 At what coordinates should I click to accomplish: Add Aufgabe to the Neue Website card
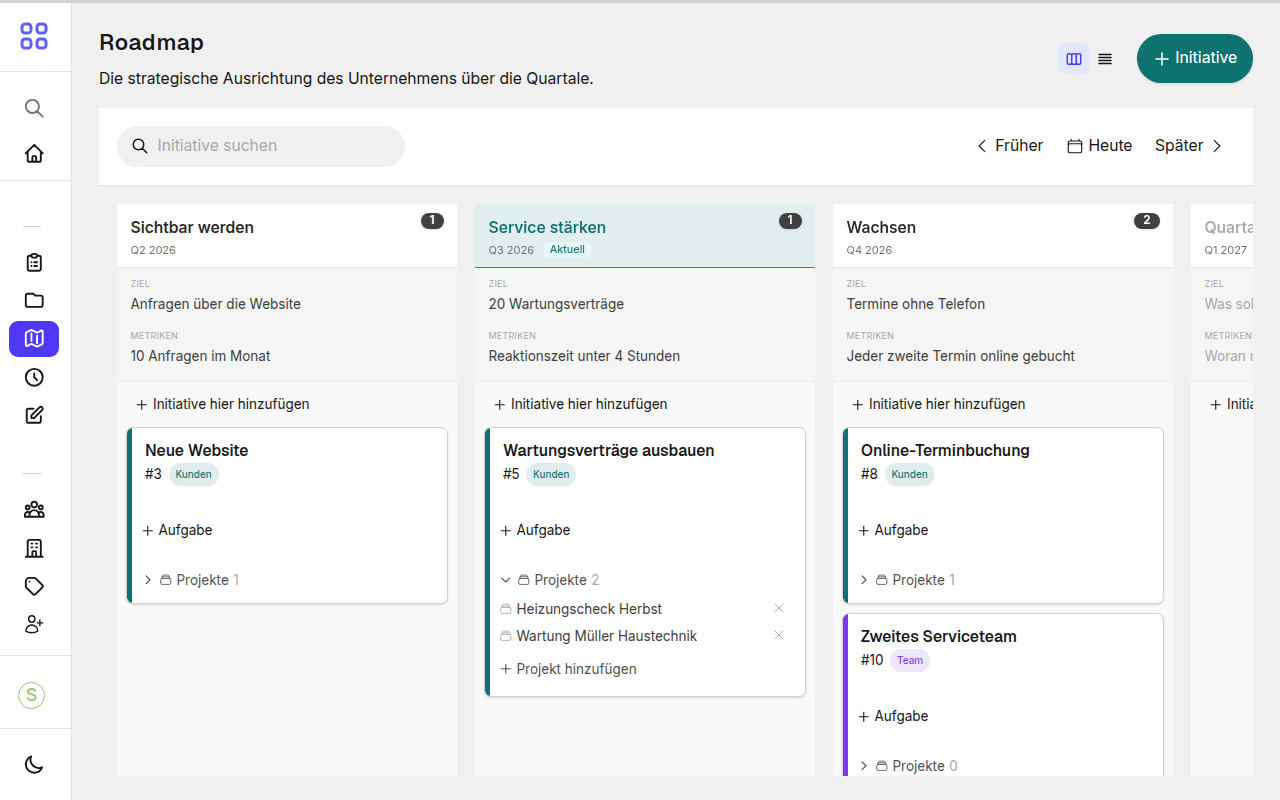[178, 530]
